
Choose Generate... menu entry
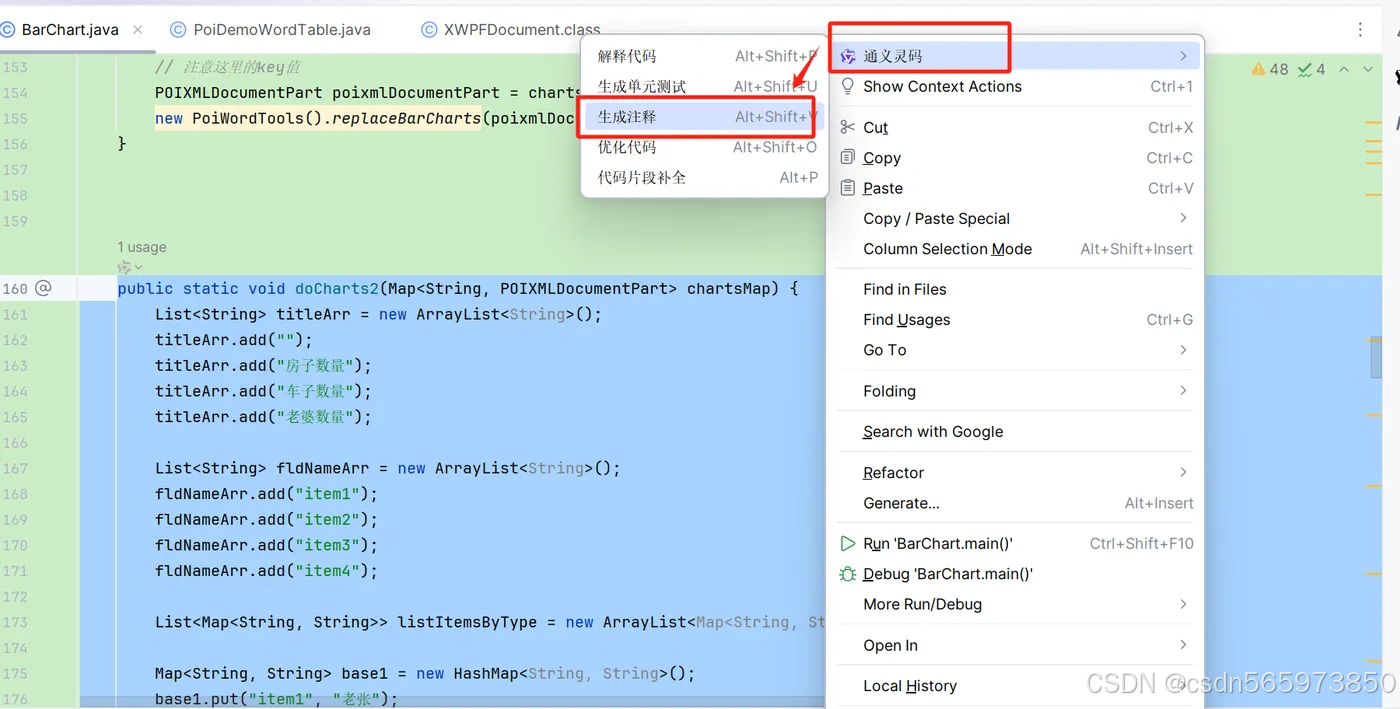(1017, 503)
